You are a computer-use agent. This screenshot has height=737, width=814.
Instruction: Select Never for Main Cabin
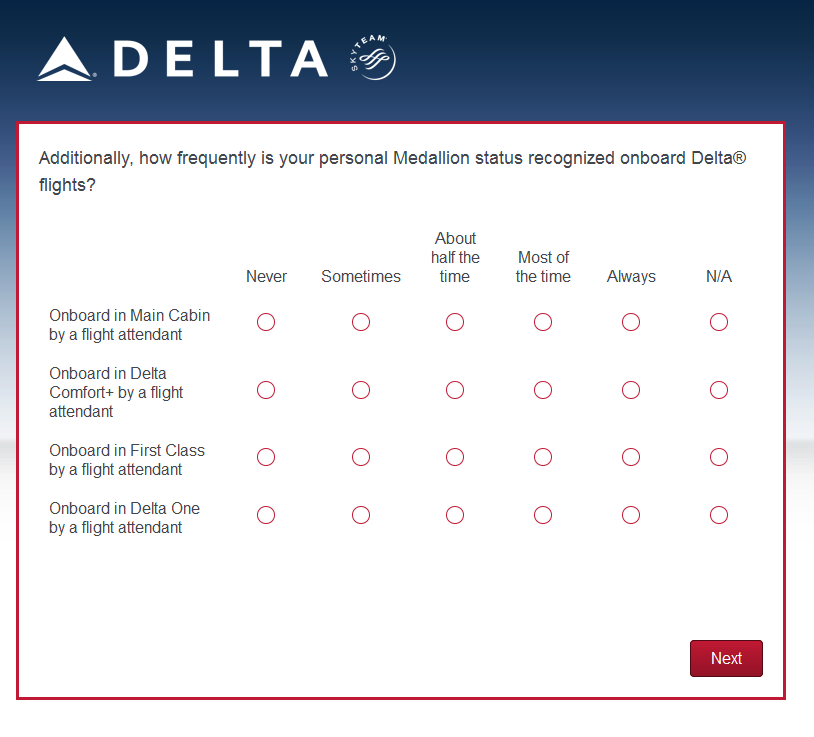pyautogui.click(x=266, y=322)
